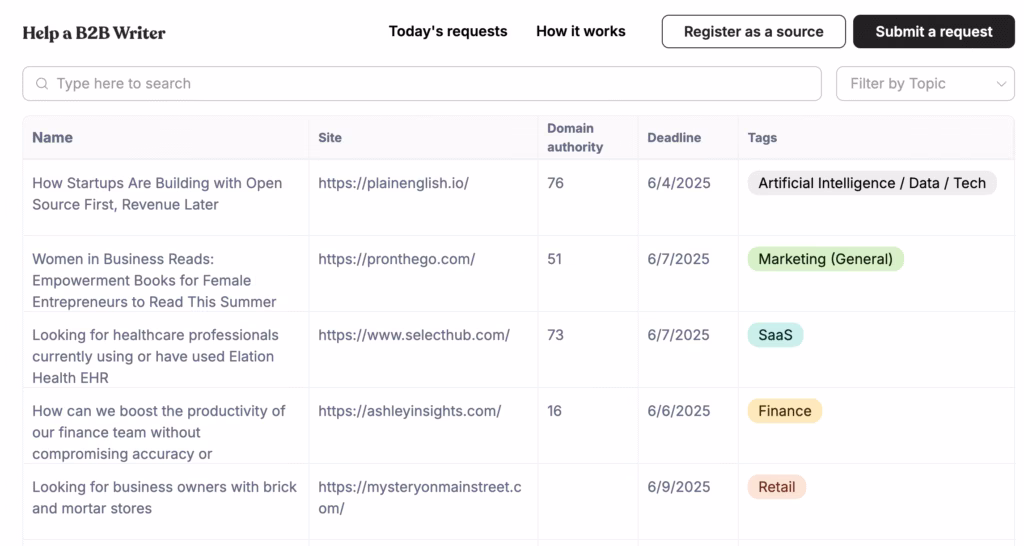The height and width of the screenshot is (546, 1024).
Task: Focus the Type here to search field
Action: 430,84
